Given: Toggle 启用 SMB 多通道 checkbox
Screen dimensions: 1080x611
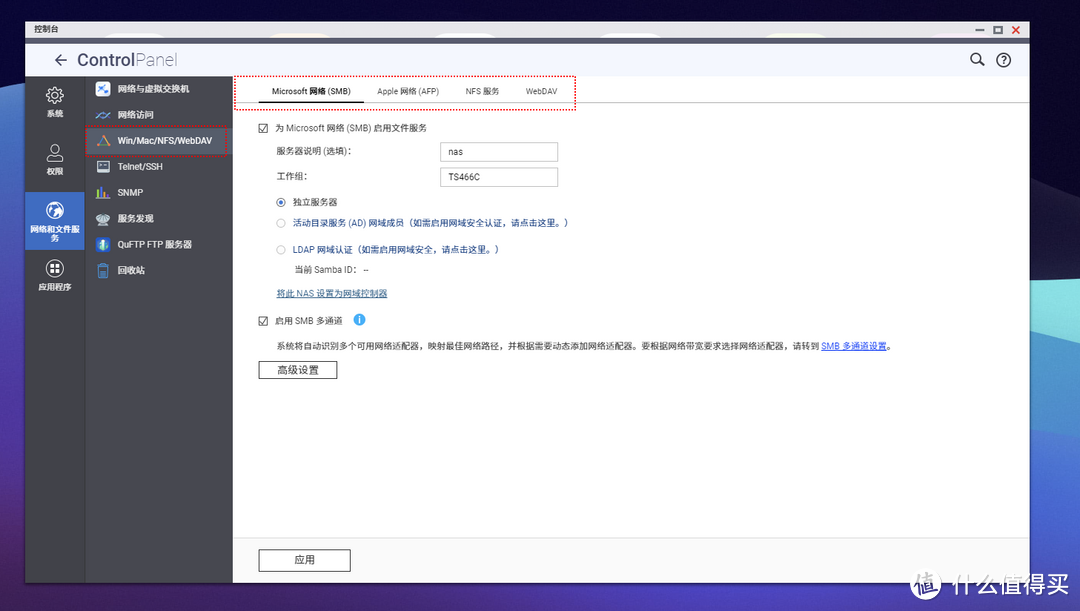Looking at the screenshot, I should pos(263,321).
